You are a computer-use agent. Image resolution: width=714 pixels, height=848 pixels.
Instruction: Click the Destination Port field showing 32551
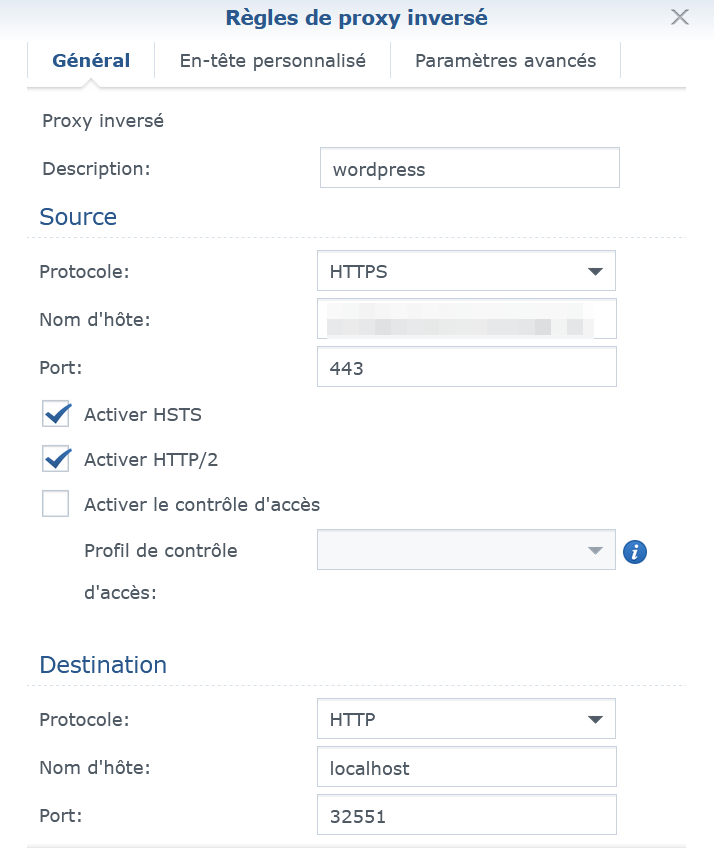coord(466,815)
